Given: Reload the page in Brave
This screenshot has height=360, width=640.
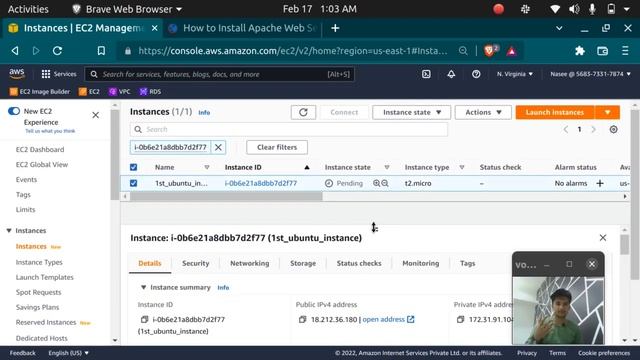Looking at the screenshot, I should coord(58,51).
